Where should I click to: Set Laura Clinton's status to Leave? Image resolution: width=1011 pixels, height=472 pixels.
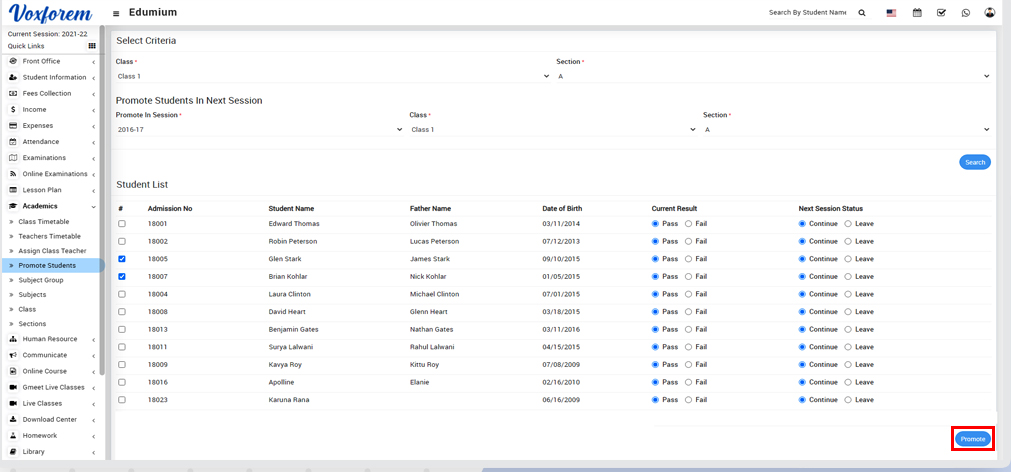(848, 294)
